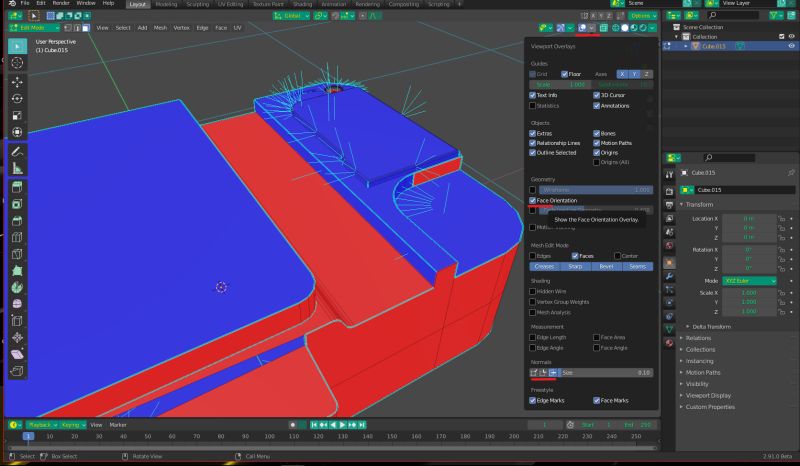
Task: Switch to Solid viewport shading
Action: pyautogui.click(x=625, y=28)
